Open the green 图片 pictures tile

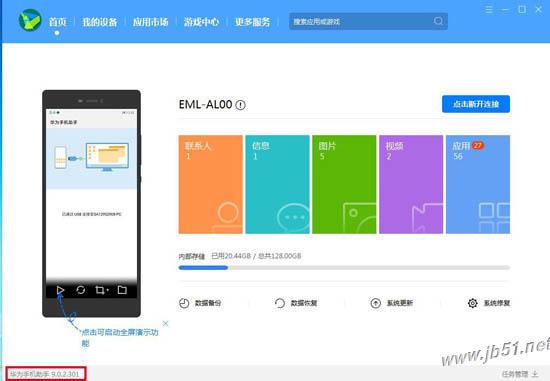point(344,184)
